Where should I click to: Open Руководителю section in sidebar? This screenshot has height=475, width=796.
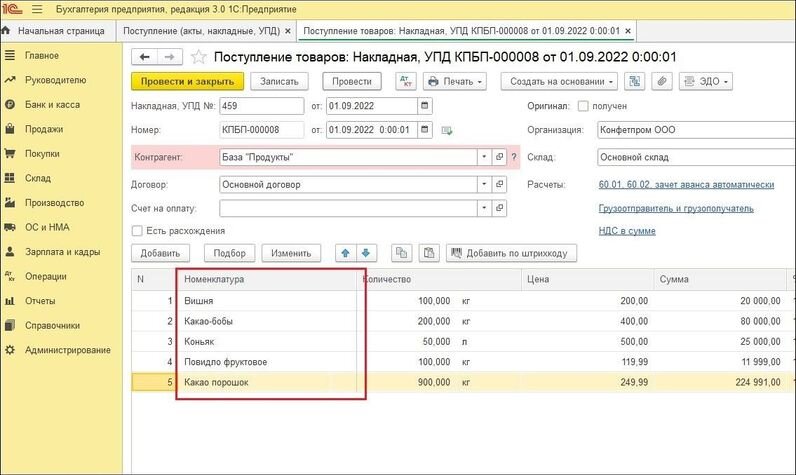55,80
